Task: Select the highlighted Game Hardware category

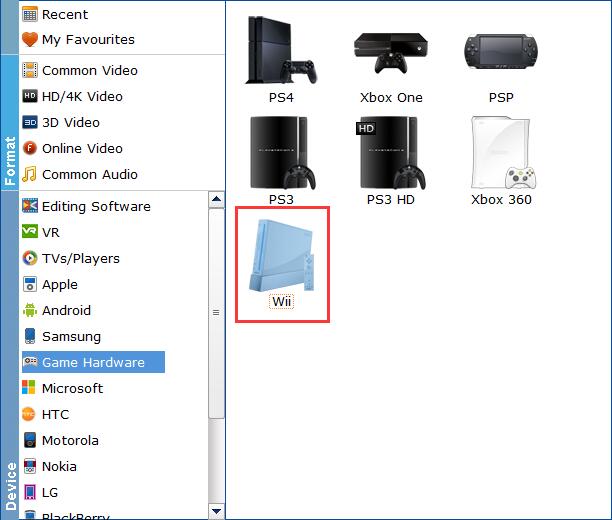Action: tap(93, 362)
